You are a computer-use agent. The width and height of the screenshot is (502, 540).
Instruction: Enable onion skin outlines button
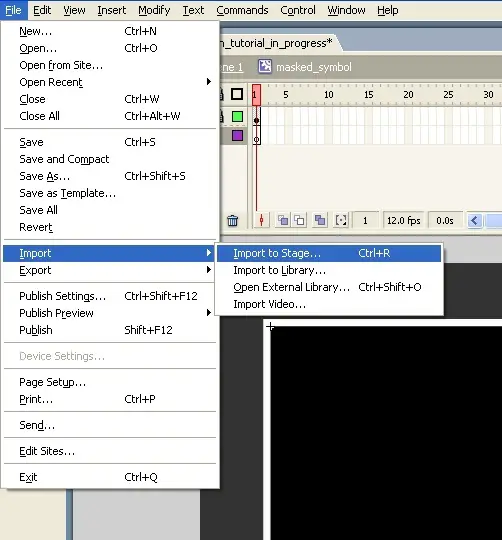[300, 220]
